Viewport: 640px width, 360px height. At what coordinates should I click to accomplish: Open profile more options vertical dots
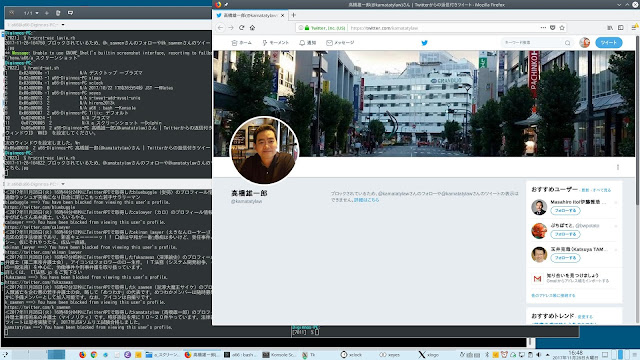coord(618,167)
